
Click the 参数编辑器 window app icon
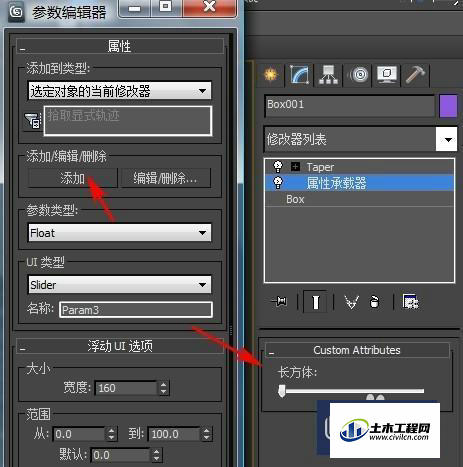[x=16, y=12]
